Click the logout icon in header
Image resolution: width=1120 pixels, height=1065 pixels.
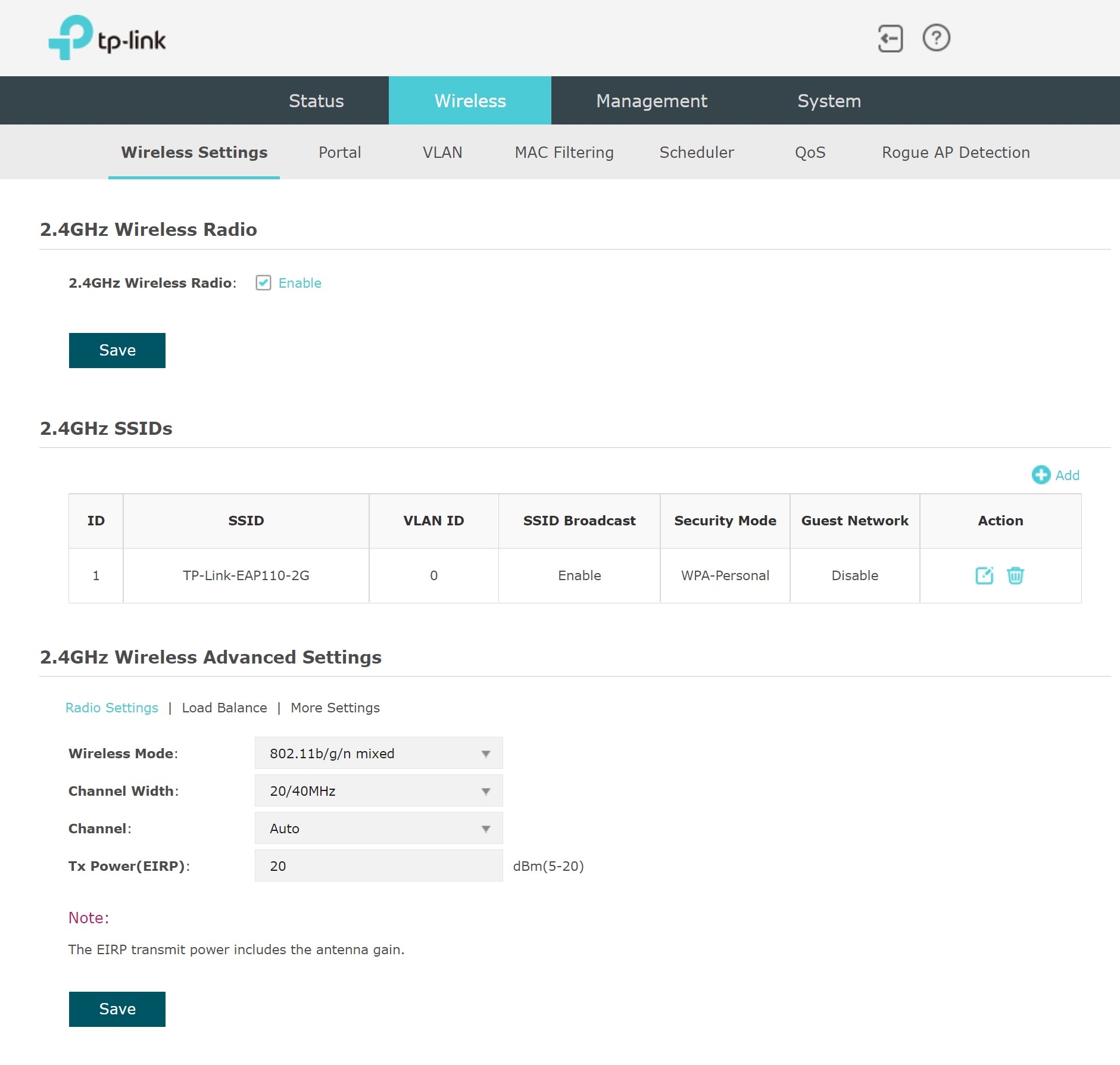pyautogui.click(x=890, y=39)
